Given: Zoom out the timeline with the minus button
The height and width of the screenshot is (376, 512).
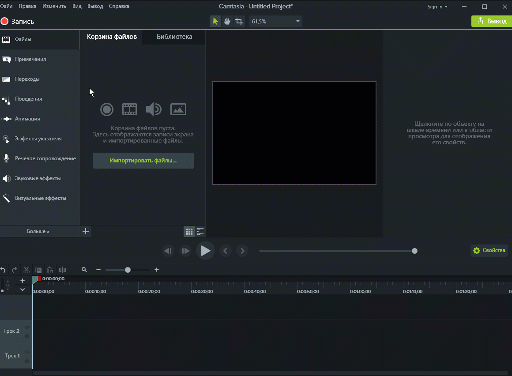Looking at the screenshot, I should click(98, 270).
